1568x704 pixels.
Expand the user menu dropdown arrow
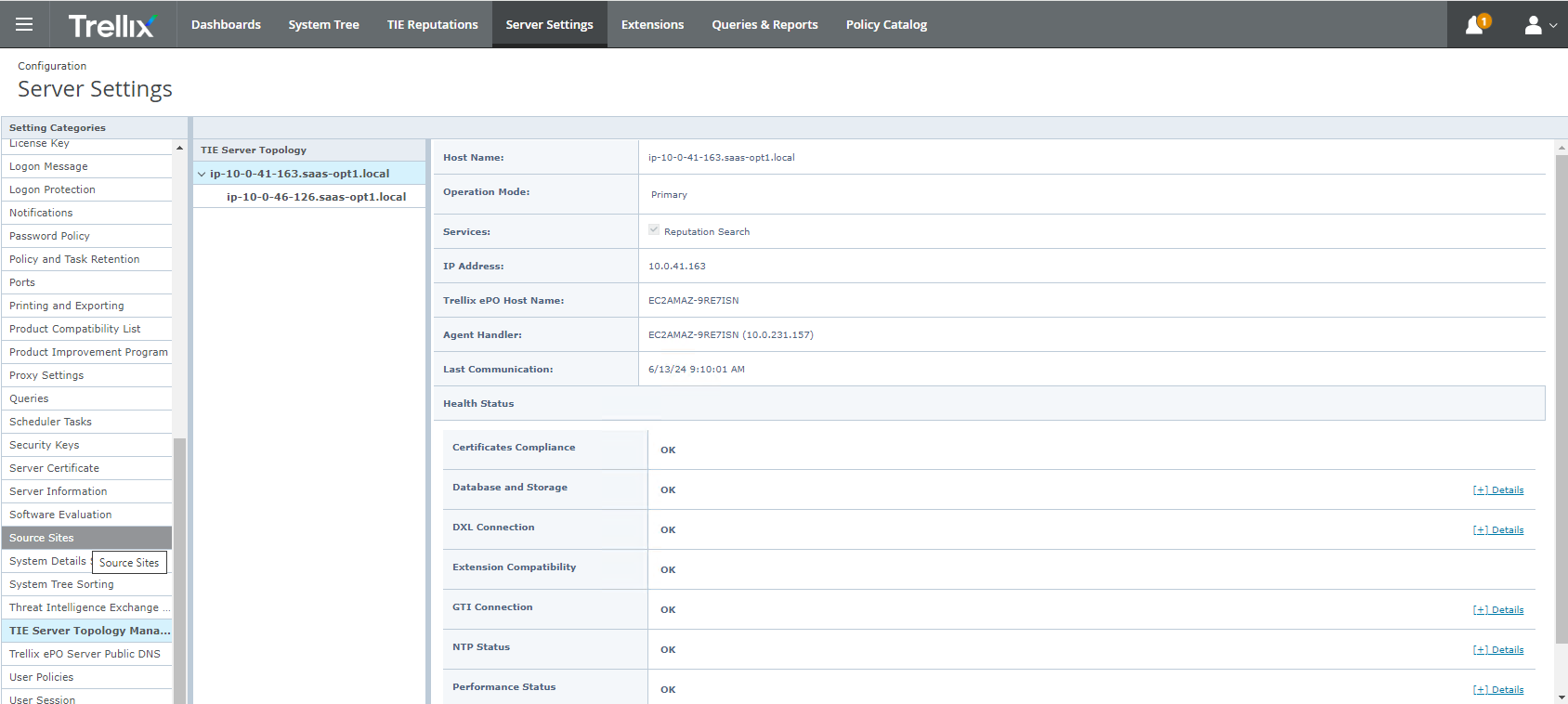point(1553,26)
